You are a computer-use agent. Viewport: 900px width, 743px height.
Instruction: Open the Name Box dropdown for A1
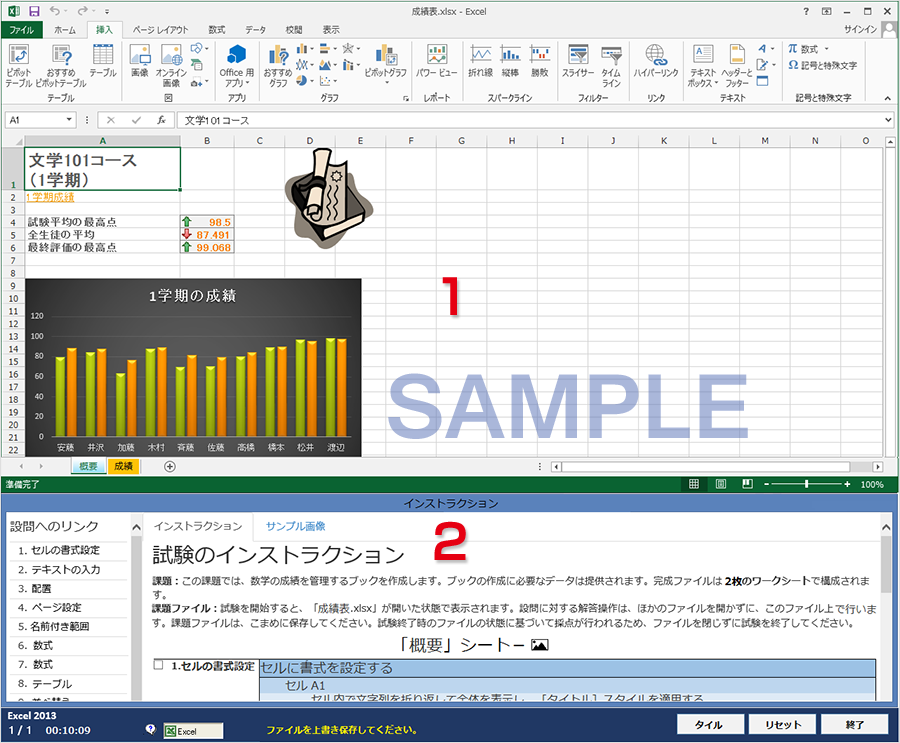[69, 119]
